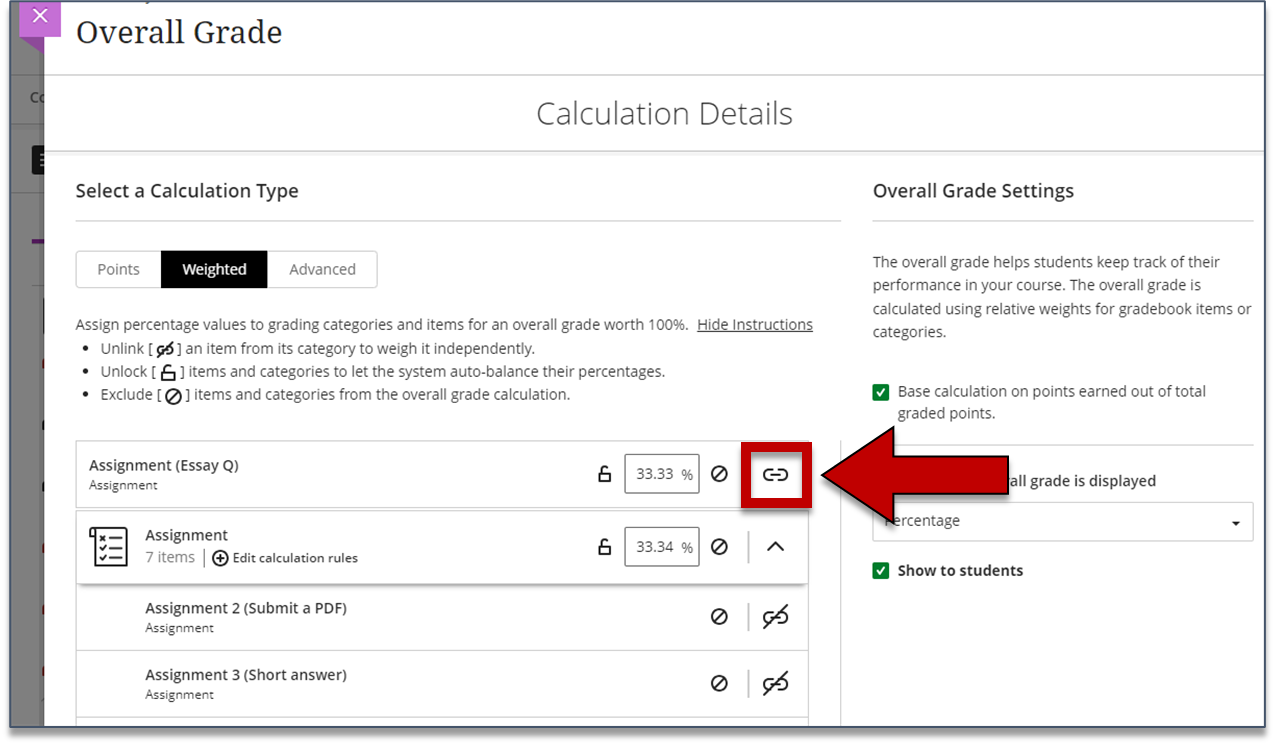
Task: Toggle the lock on the Assignment category weight
Action: [604, 546]
